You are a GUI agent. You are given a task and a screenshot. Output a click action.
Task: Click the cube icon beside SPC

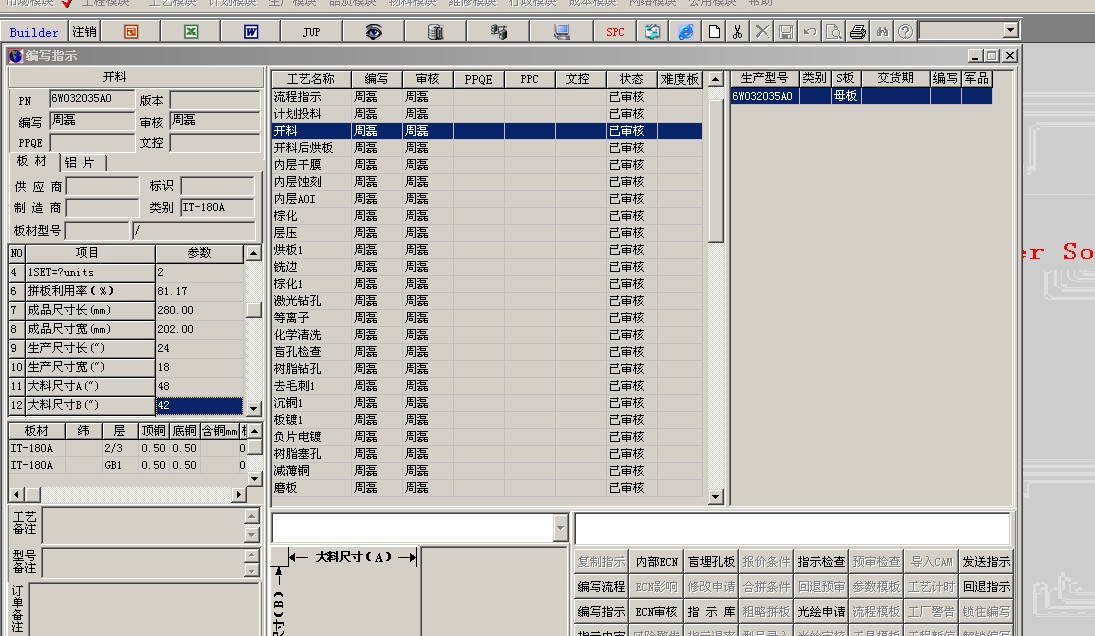(x=652, y=32)
